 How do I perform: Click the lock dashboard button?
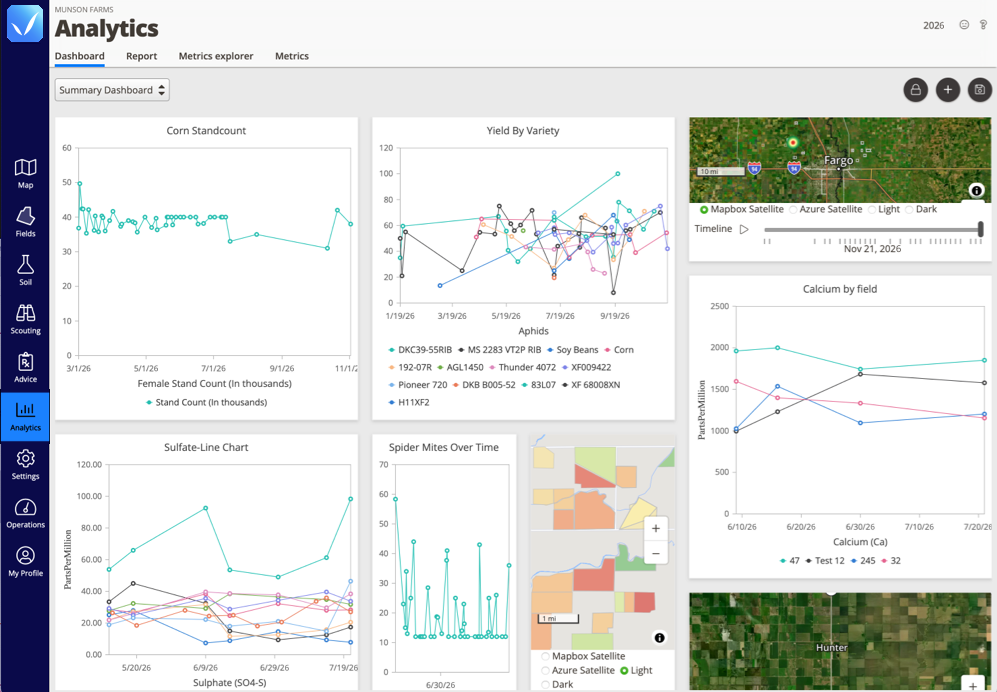point(916,90)
